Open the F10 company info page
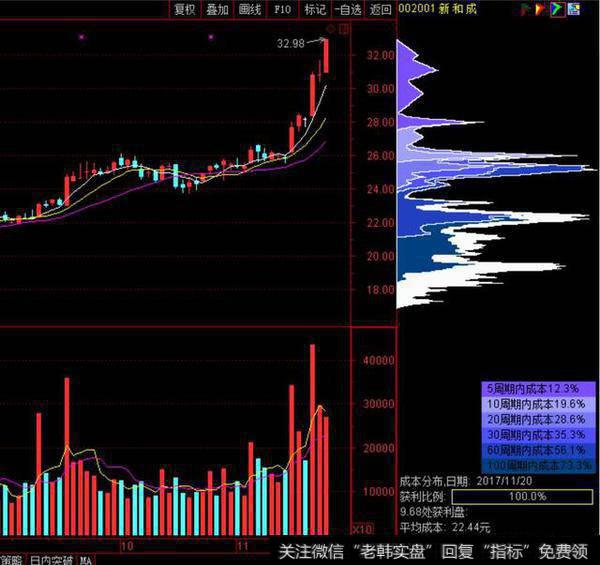Image resolution: width=600 pixels, height=565 pixels. click(x=282, y=9)
